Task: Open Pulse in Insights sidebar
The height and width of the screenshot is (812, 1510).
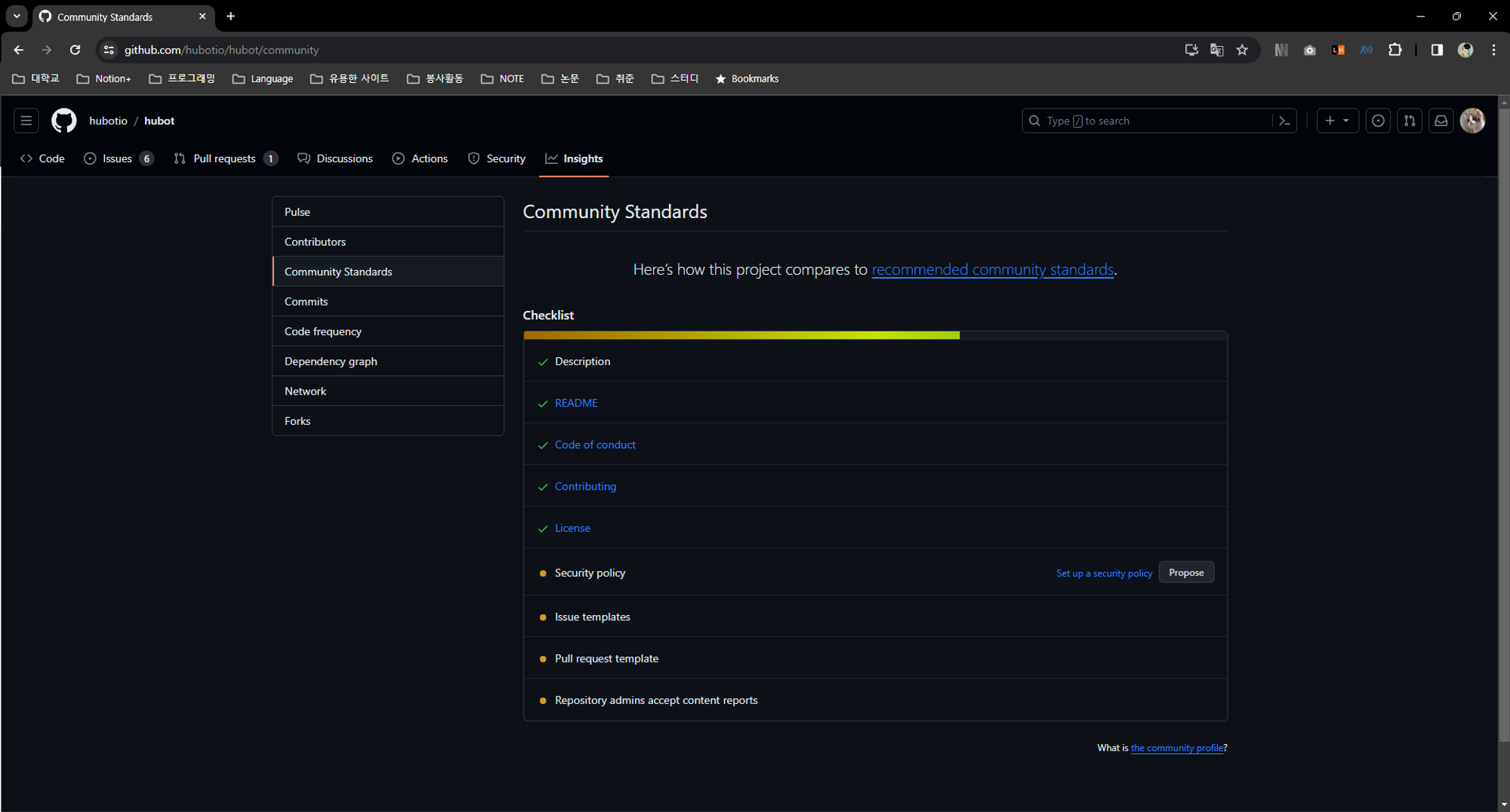Action: (x=388, y=212)
